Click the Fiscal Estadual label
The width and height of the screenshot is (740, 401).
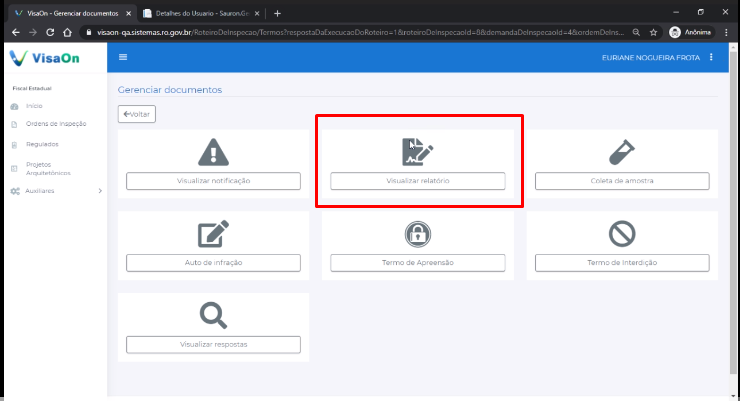tap(32, 88)
